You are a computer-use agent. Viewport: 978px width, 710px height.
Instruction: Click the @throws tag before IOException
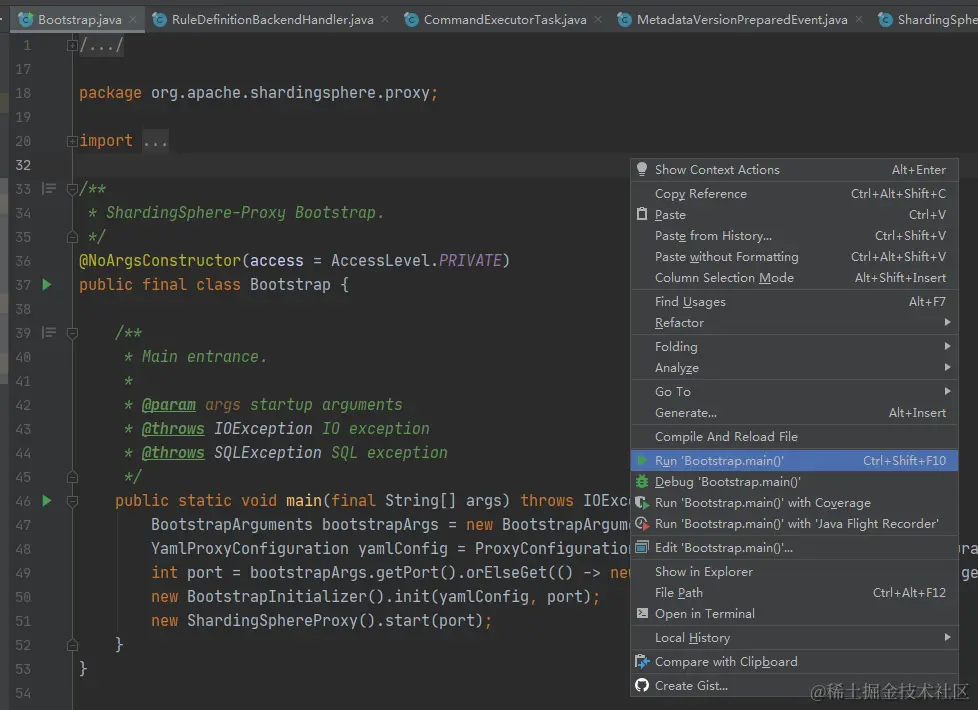tap(173, 429)
